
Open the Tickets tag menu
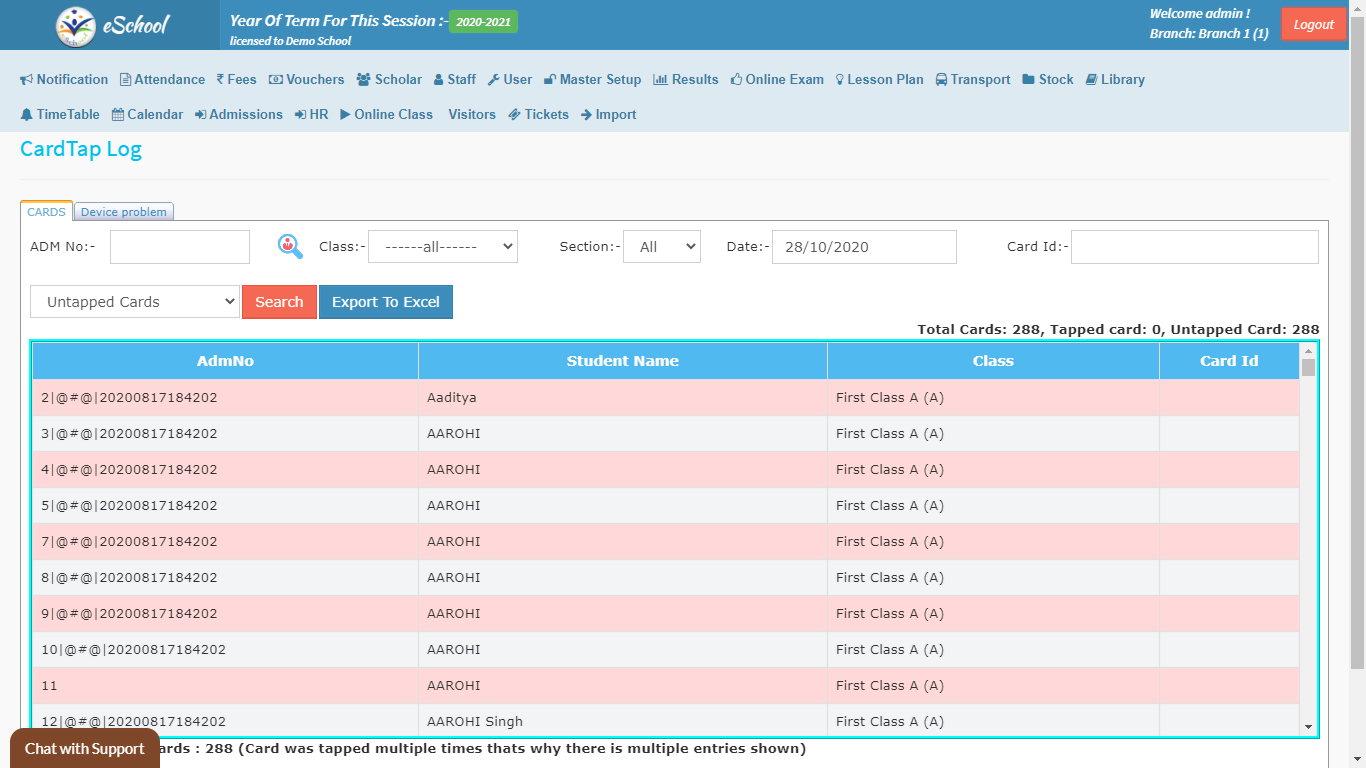click(x=538, y=115)
